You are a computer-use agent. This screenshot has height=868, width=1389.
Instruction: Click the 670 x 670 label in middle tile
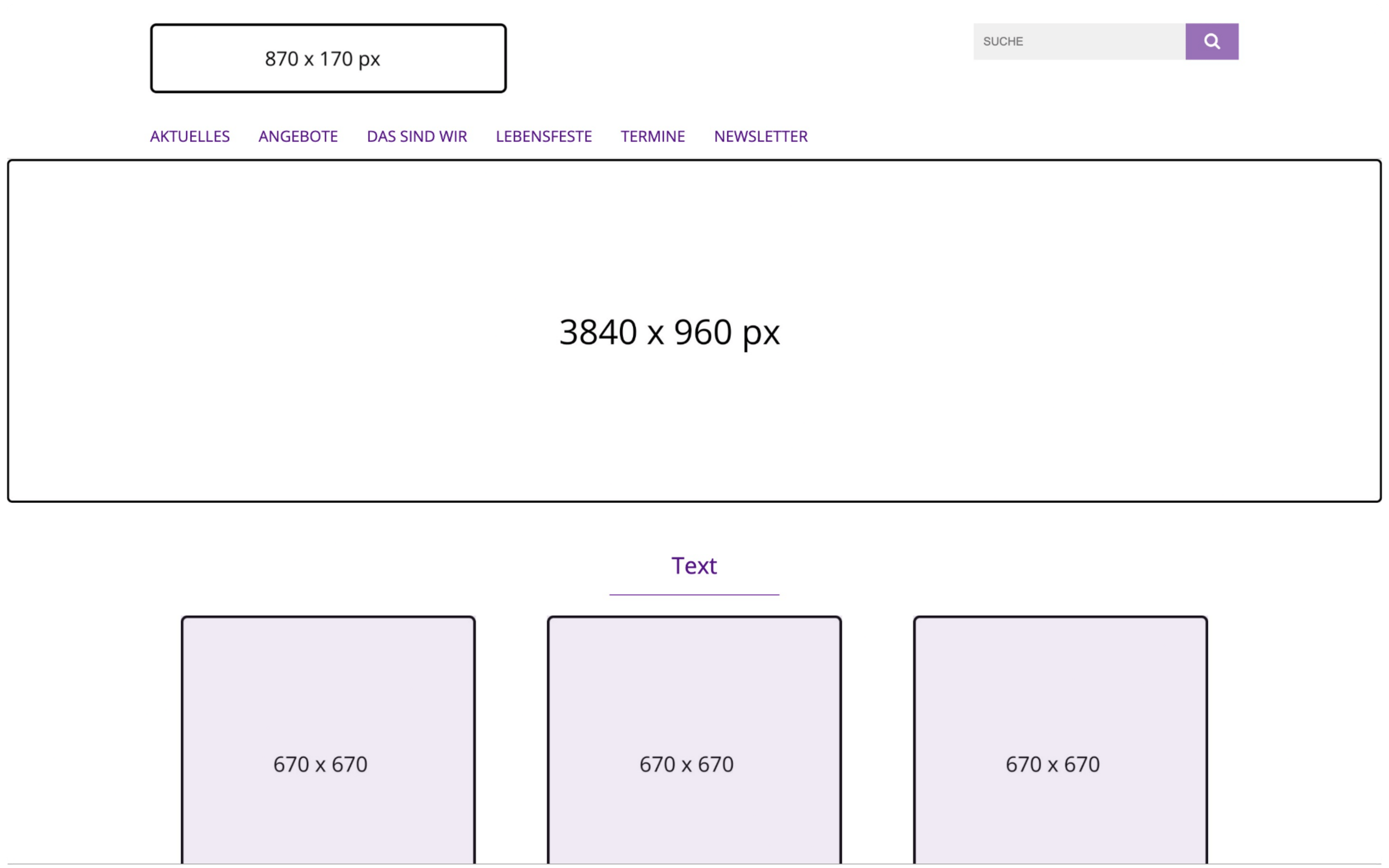click(686, 765)
